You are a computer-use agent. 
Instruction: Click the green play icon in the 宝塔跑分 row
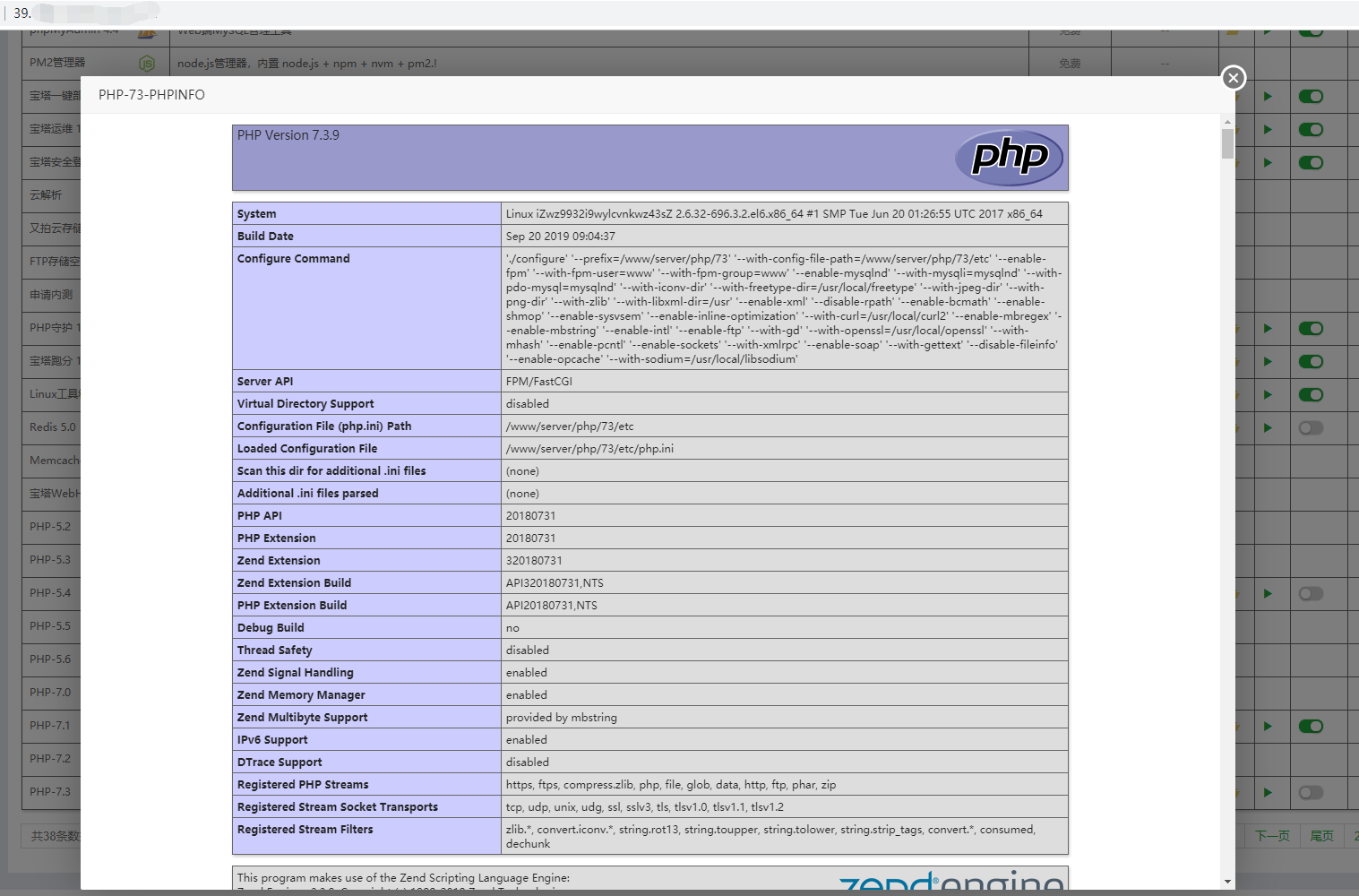click(x=1268, y=362)
